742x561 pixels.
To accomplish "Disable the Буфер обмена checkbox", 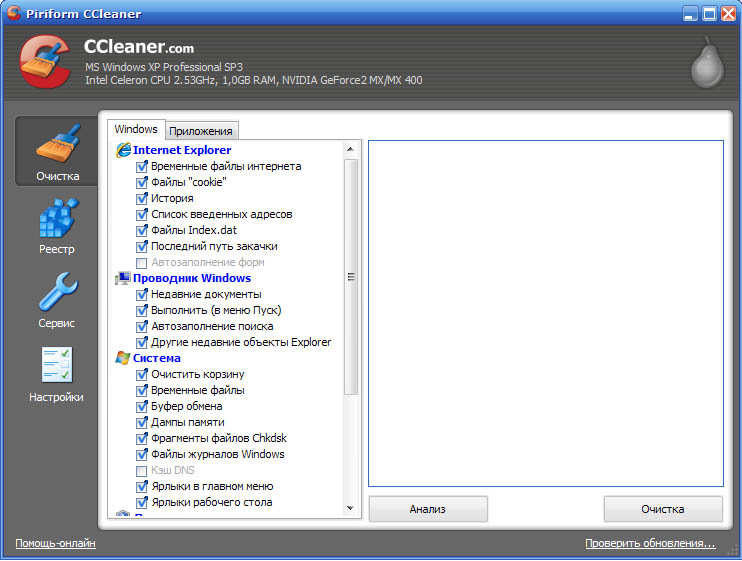I will [x=141, y=406].
